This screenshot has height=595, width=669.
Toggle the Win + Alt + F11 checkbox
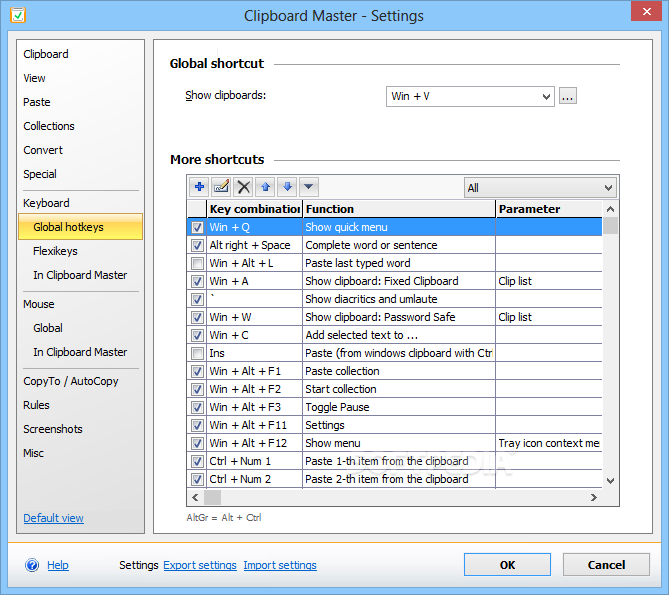click(197, 425)
